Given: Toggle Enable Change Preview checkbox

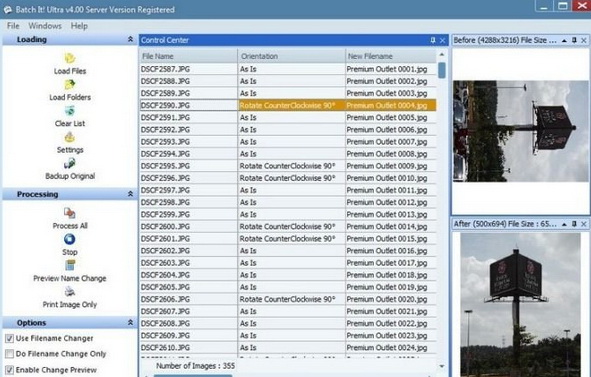Looking at the screenshot, I should coord(9,370).
